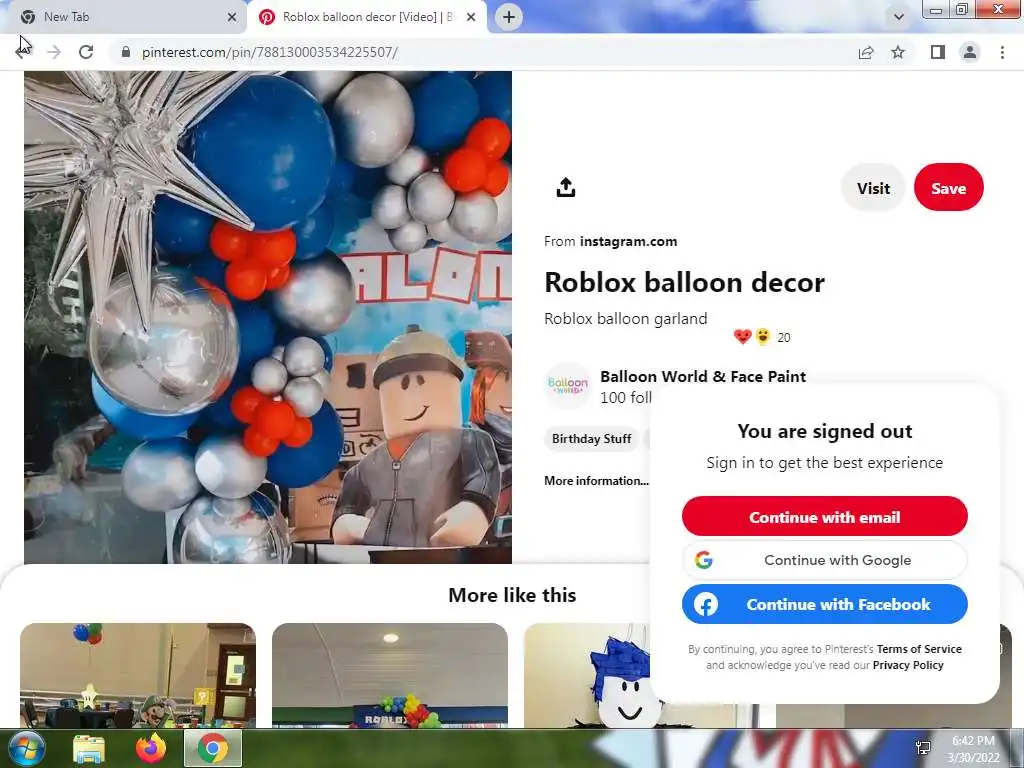Viewport: 1024px width, 768px height.
Task: Toggle the Chrome side panel icon
Action: click(x=938, y=52)
